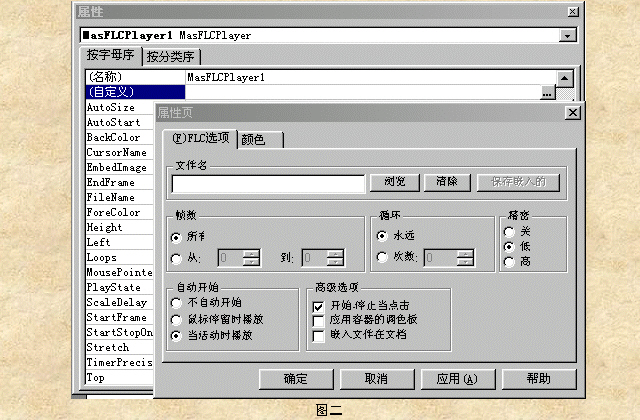
Task: Click the 浏览 browse button
Action: pos(394,182)
